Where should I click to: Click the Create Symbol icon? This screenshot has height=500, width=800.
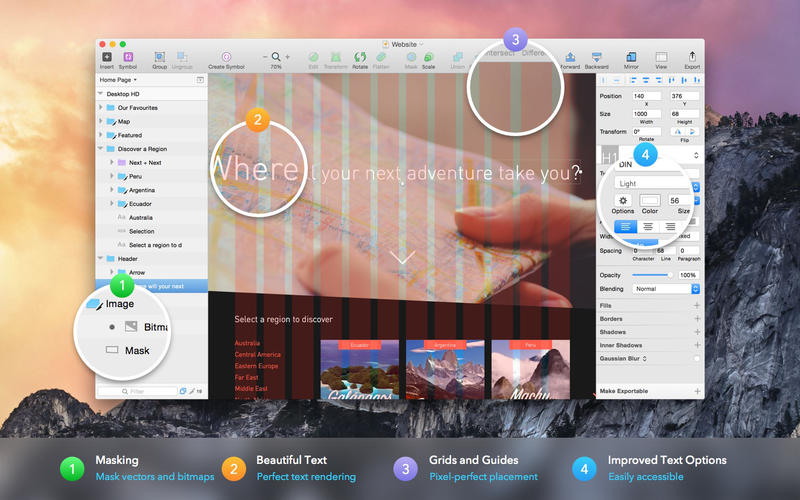pyautogui.click(x=226, y=57)
